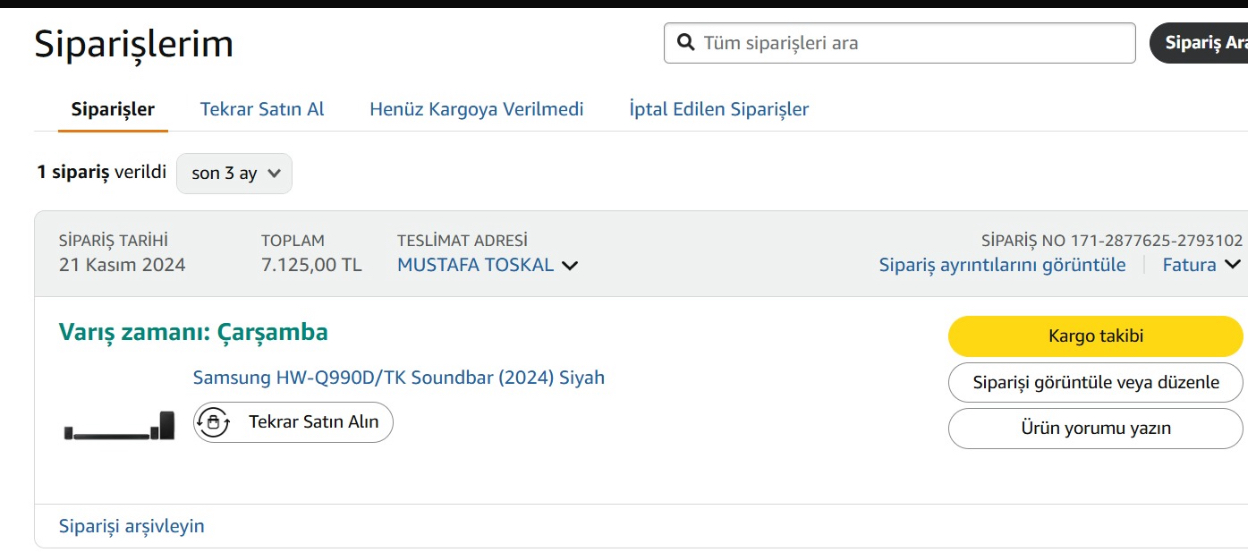Click the Siparişlerim page heading
The width and height of the screenshot is (1248, 555).
click(x=134, y=44)
